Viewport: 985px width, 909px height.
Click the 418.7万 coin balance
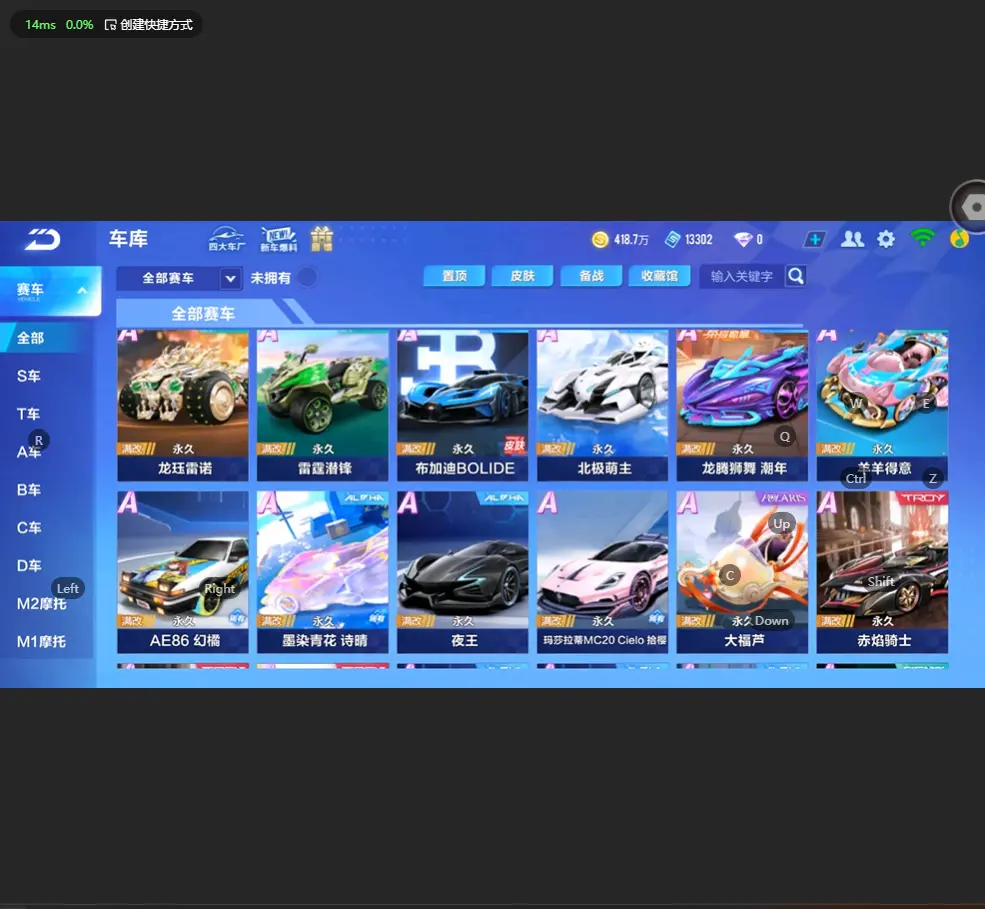(631, 240)
